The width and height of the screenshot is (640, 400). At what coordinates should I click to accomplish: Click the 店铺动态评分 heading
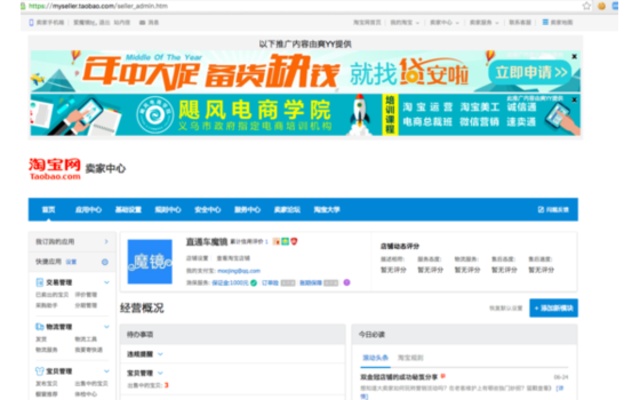point(400,246)
